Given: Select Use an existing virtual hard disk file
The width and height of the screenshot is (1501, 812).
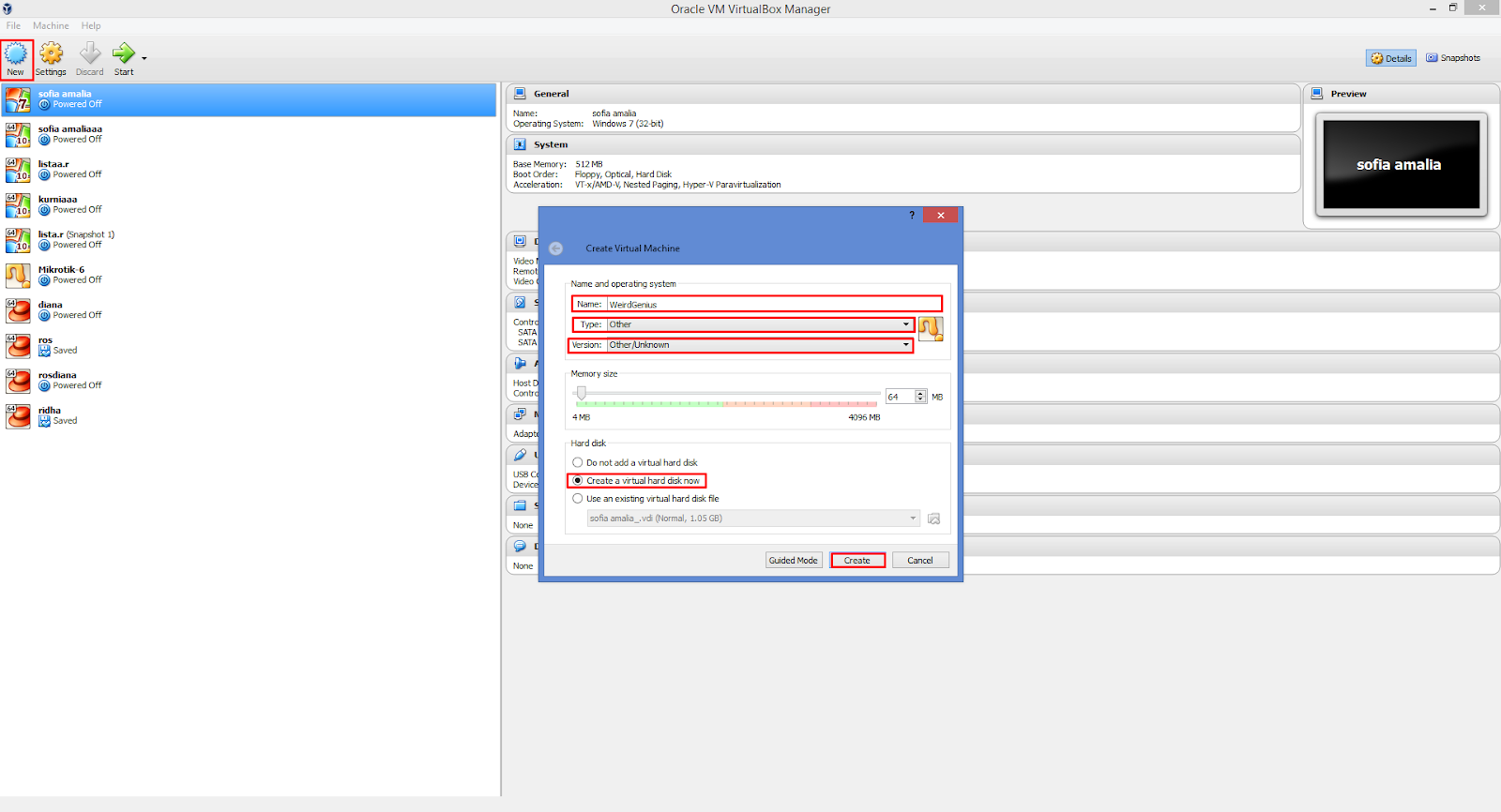Looking at the screenshot, I should click(645, 499).
